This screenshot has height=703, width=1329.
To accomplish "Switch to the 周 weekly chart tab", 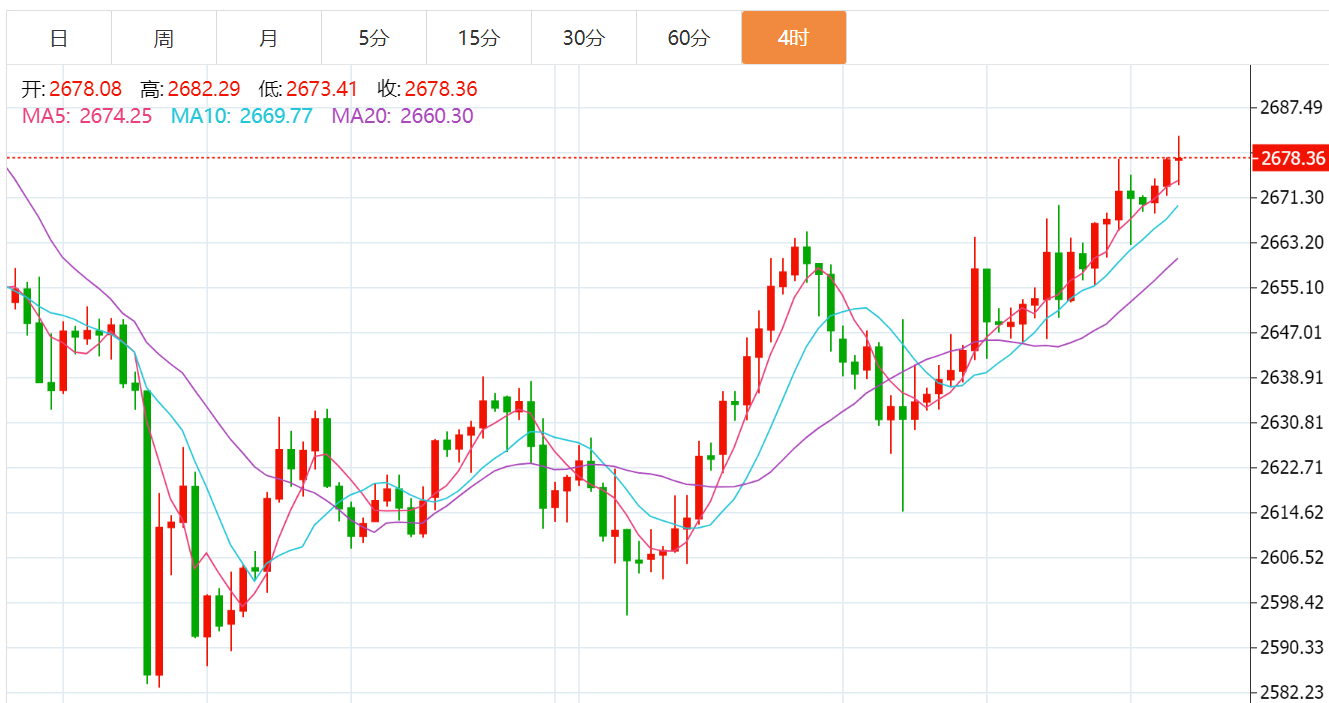I will click(x=164, y=38).
